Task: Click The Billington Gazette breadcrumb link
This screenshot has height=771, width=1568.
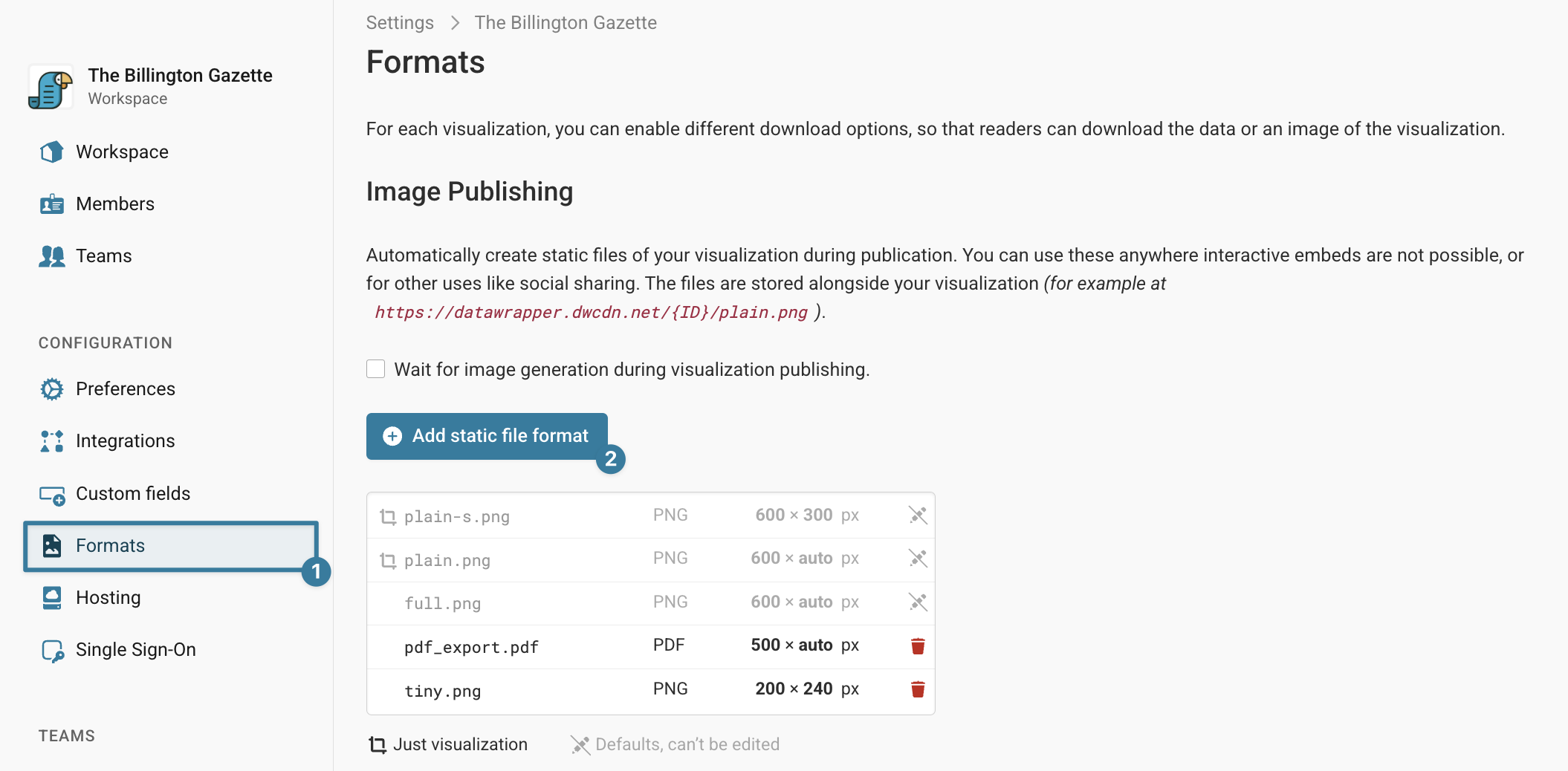Action: (x=566, y=23)
